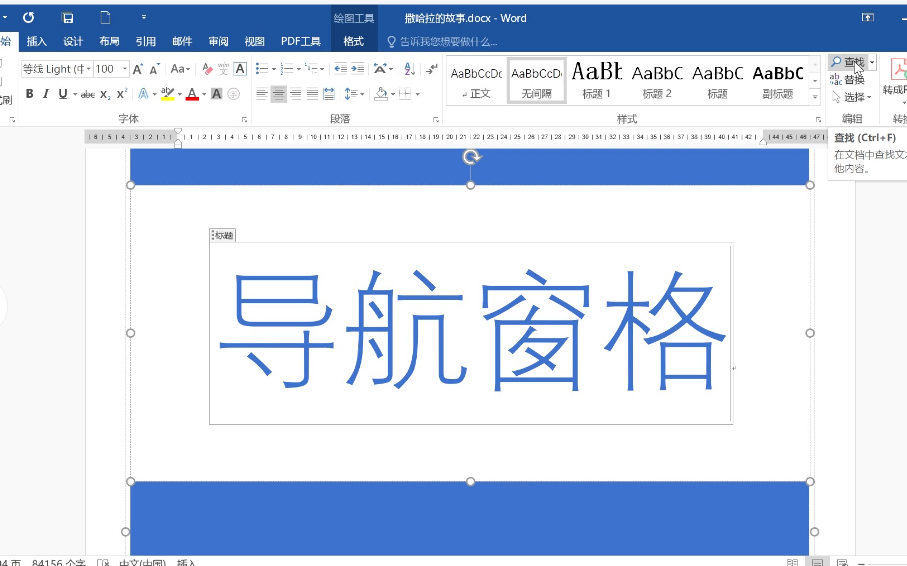Click the rotation handle above the shape
907x566 pixels.
coord(471,157)
